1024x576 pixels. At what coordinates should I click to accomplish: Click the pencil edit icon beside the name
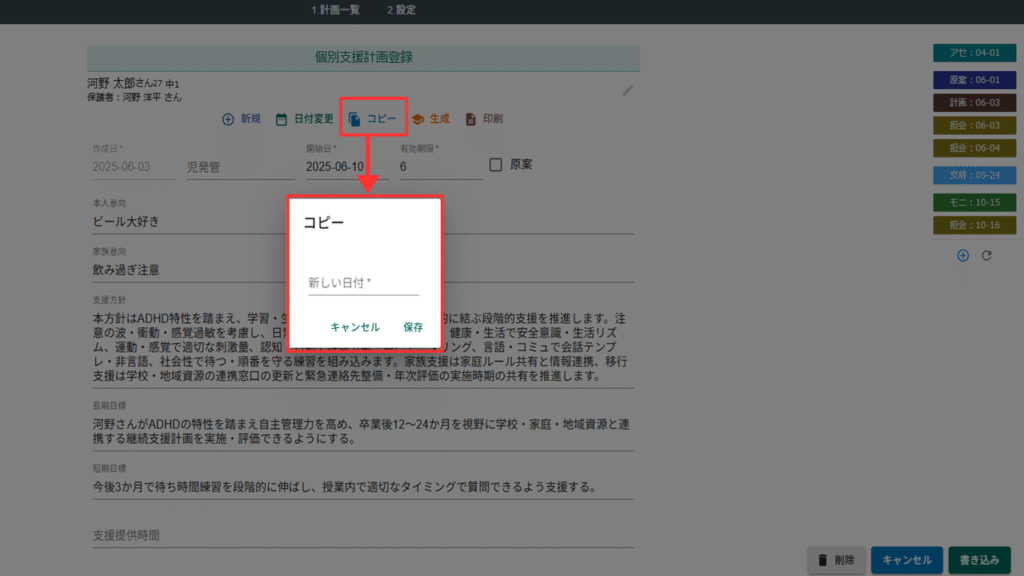pos(627,91)
